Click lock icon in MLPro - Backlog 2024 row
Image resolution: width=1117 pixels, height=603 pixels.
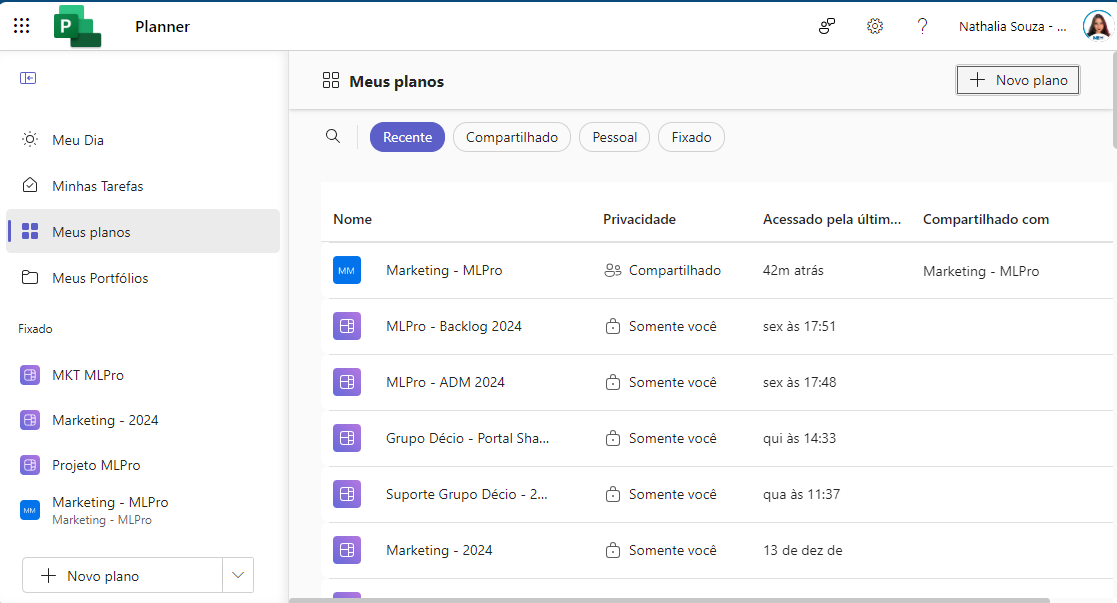click(x=613, y=326)
